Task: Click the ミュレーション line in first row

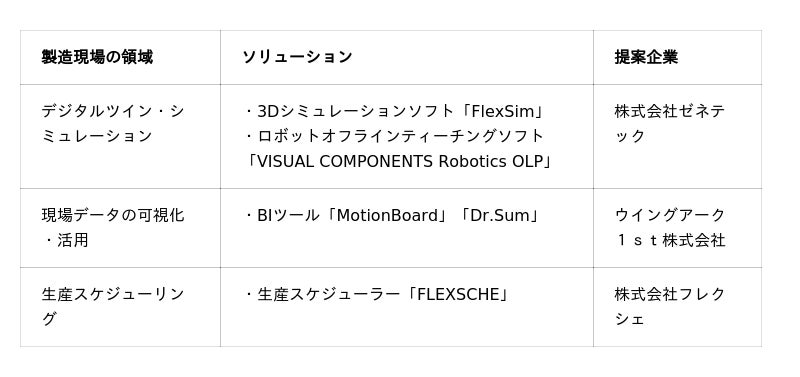Action: coord(97,136)
